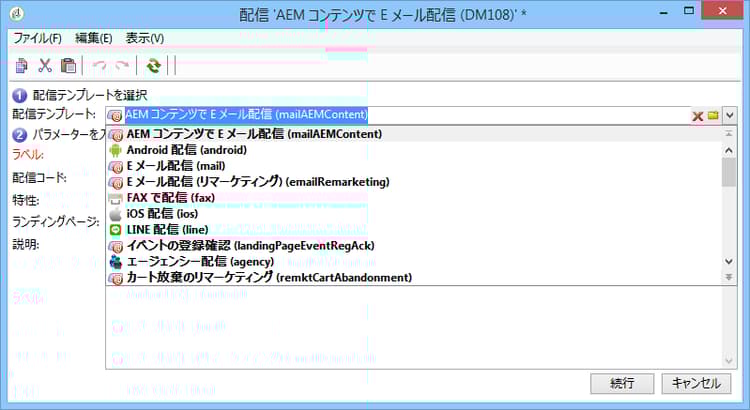
Task: Select LINE 配信 (line) template
Action: 414,230
